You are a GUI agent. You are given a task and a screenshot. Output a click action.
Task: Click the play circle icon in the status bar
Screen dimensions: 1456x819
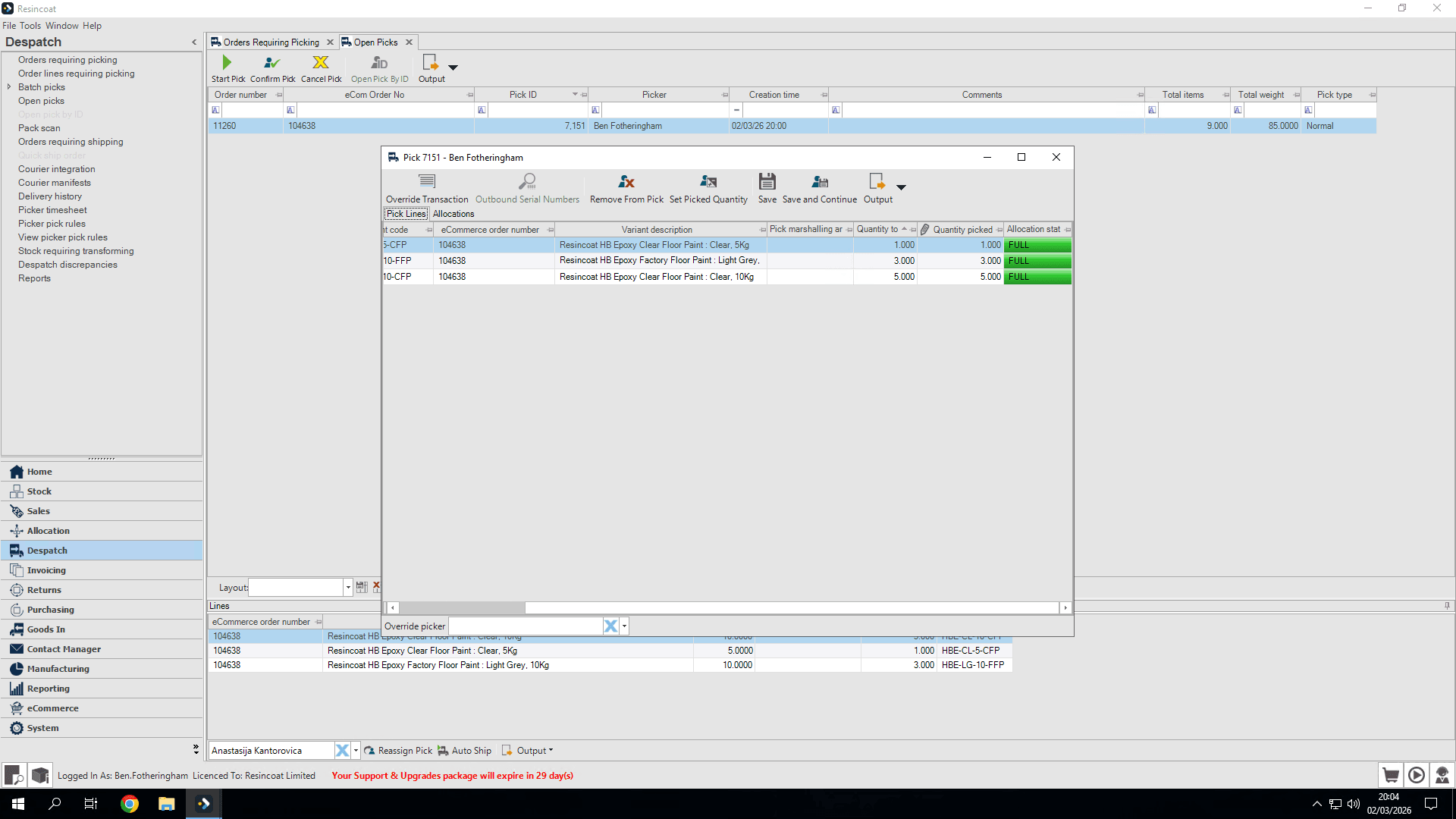(x=1416, y=775)
